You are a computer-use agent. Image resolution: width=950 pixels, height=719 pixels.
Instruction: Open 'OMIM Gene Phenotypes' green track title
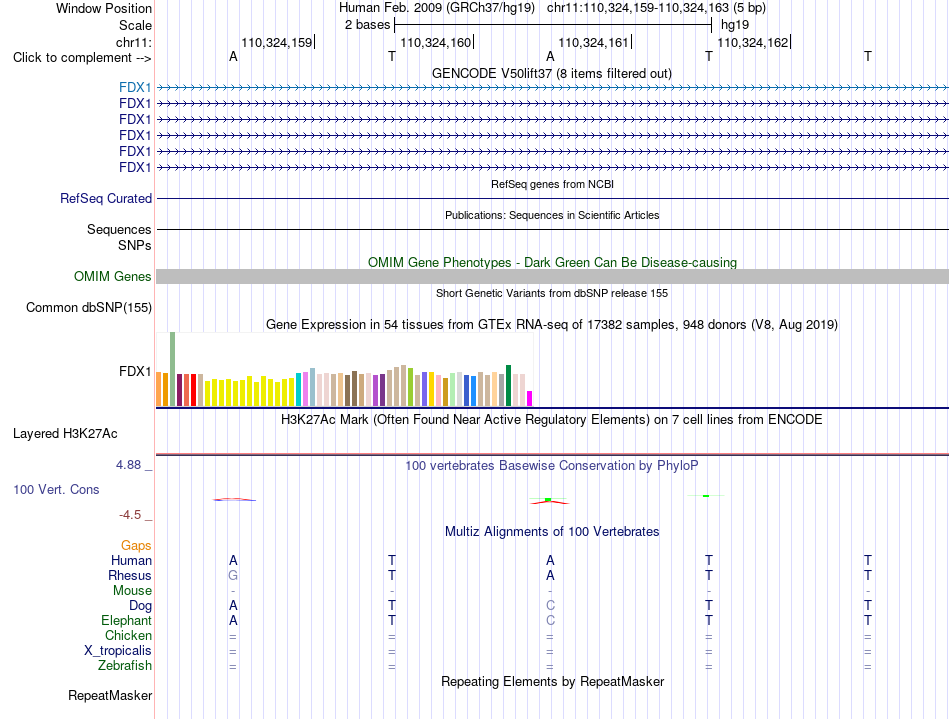(552, 262)
